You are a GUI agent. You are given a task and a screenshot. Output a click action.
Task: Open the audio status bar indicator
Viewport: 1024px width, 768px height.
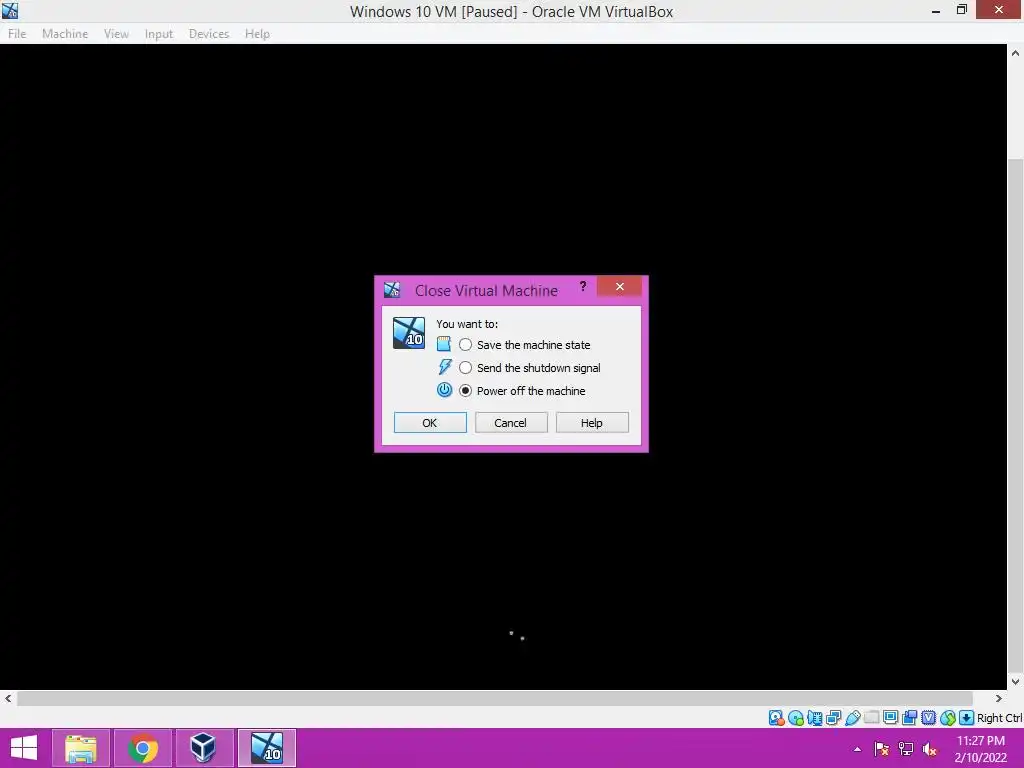click(814, 718)
